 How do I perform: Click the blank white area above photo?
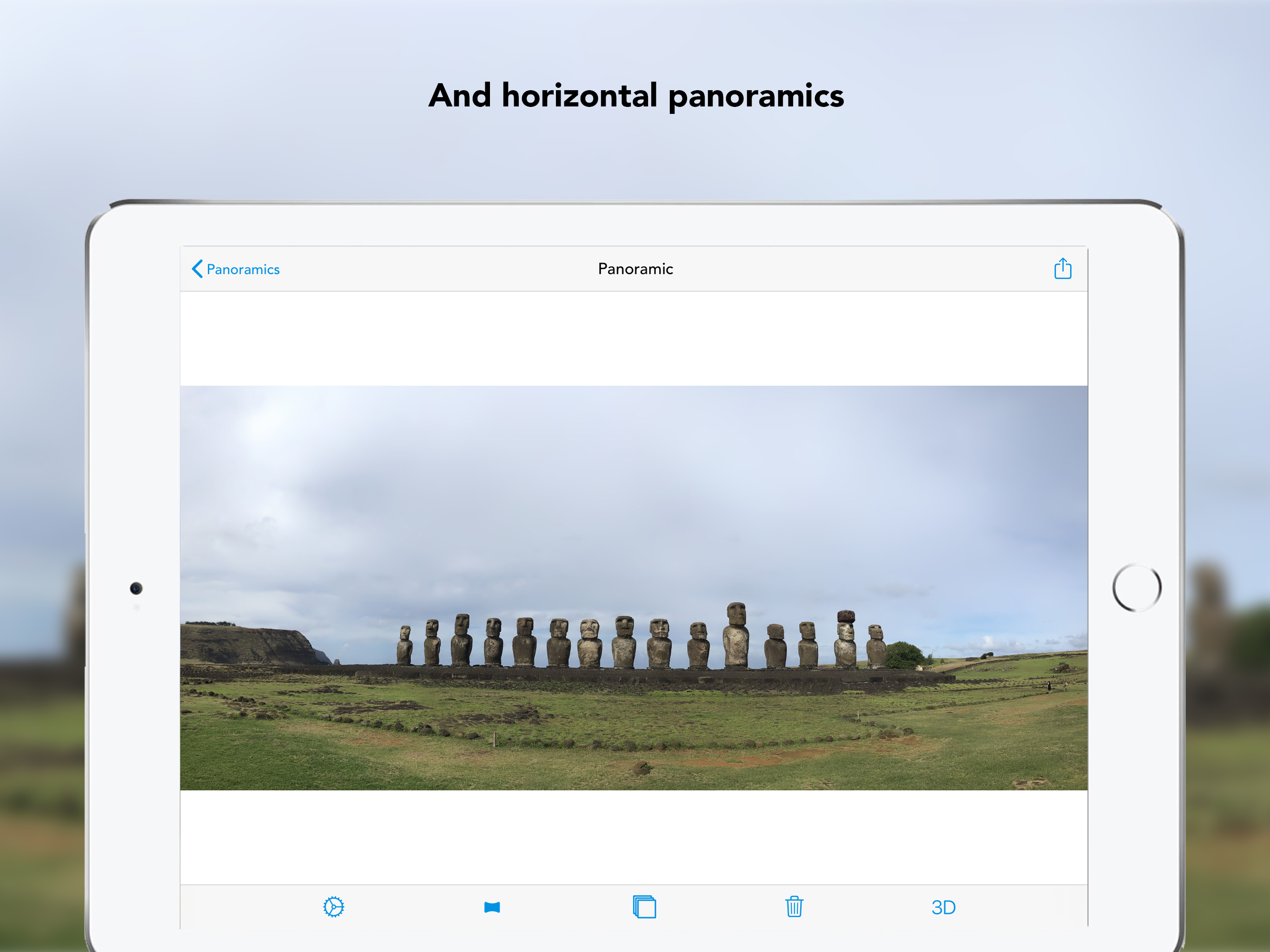634,338
